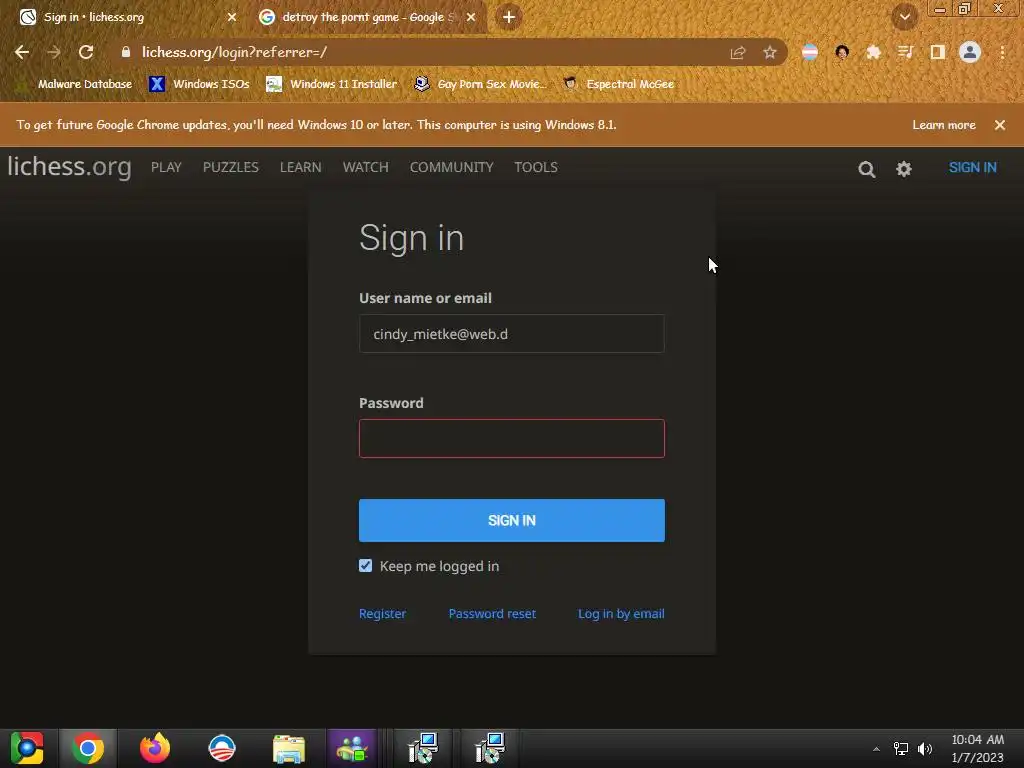Open the network icon in system tray
The height and width of the screenshot is (768, 1024).
[x=901, y=749]
